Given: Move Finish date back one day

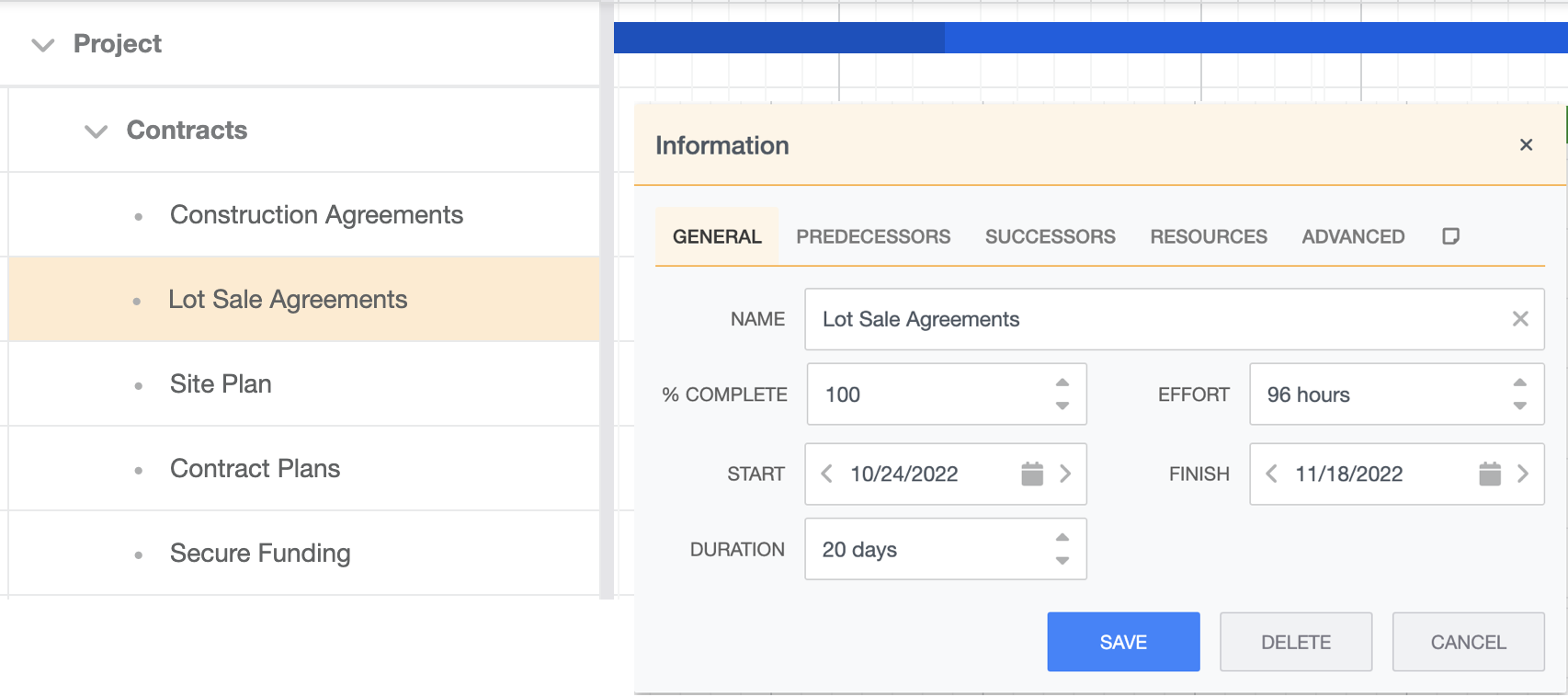Looking at the screenshot, I should (x=1271, y=474).
